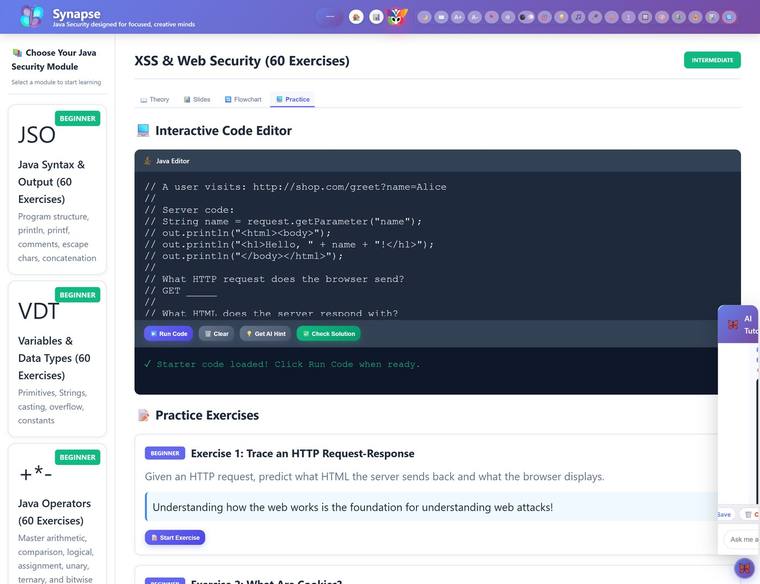Click the video camera icon before A+
The image size is (760, 584).
click(441, 17)
